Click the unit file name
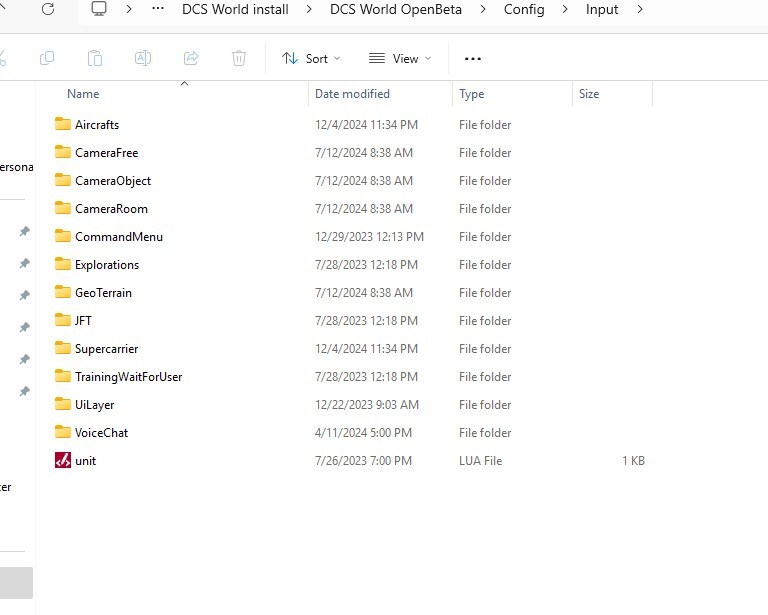The width and height of the screenshot is (768, 615). [x=86, y=461]
